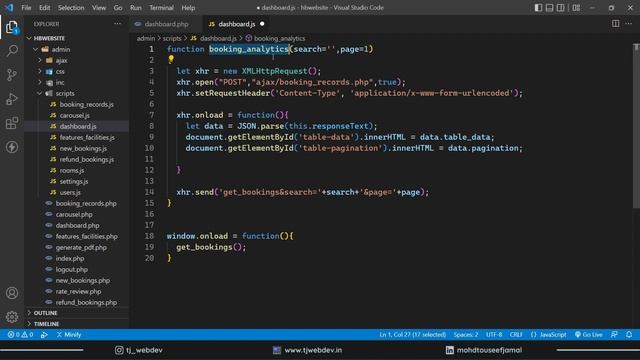
Task: Open the Source Control view
Action: (x=12, y=75)
